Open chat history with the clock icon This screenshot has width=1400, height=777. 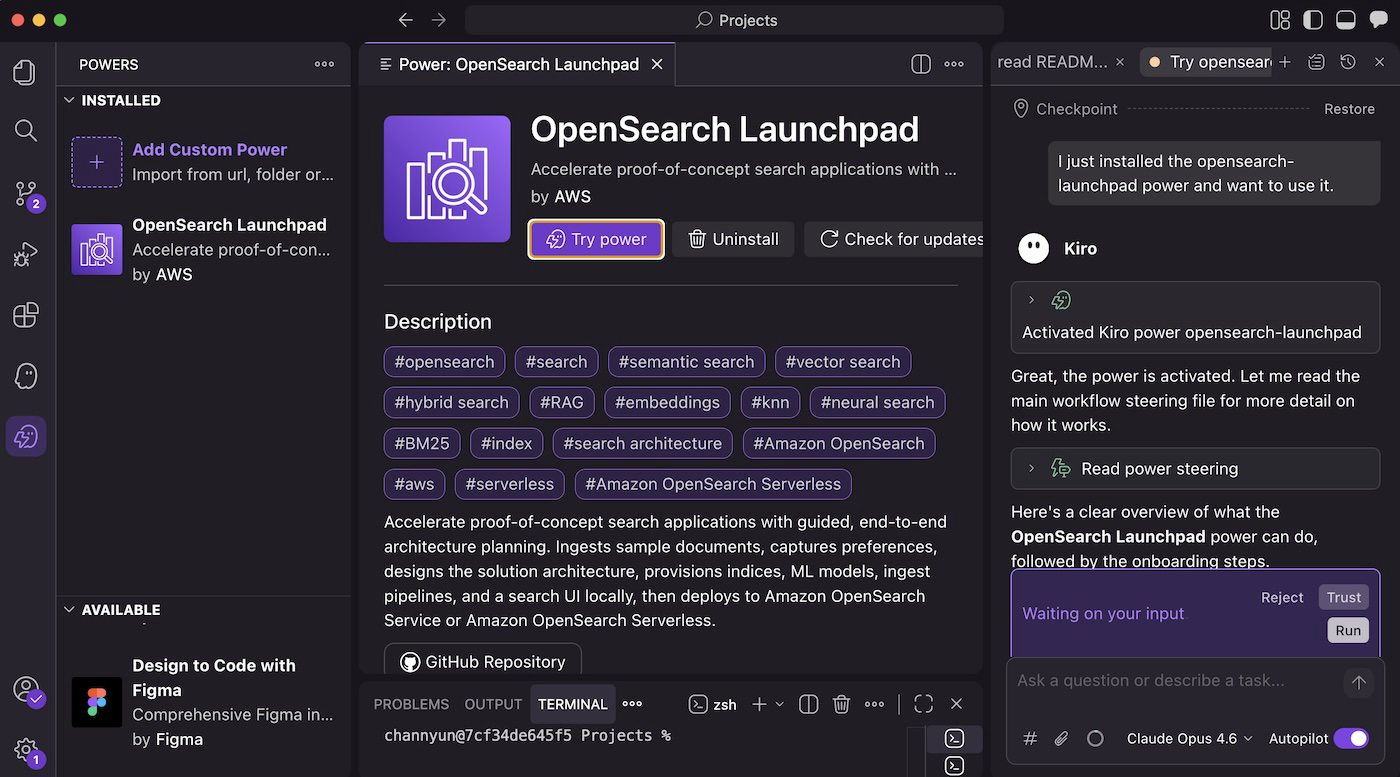1348,62
